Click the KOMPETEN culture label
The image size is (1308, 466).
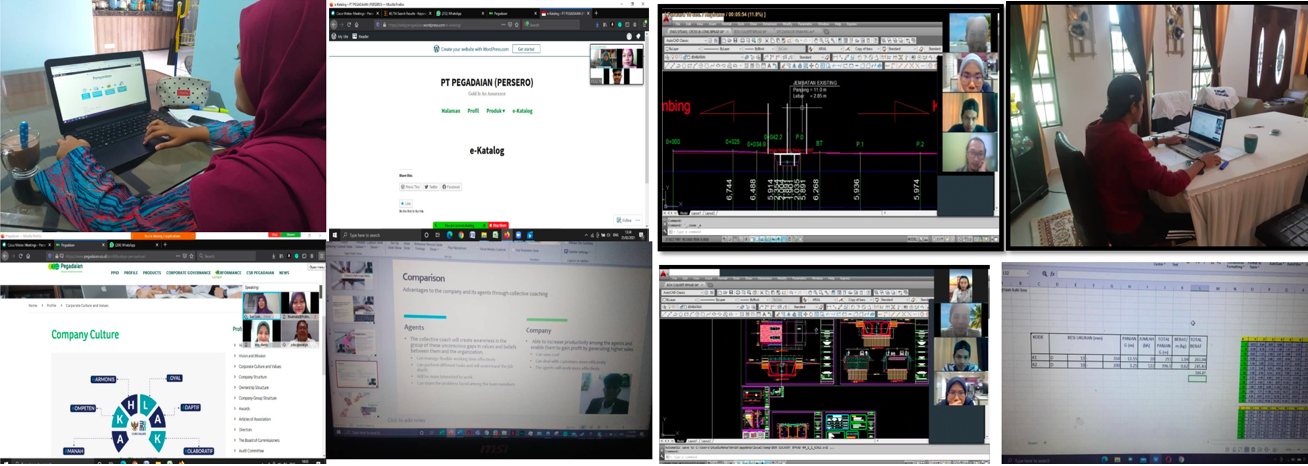pyautogui.click(x=83, y=408)
